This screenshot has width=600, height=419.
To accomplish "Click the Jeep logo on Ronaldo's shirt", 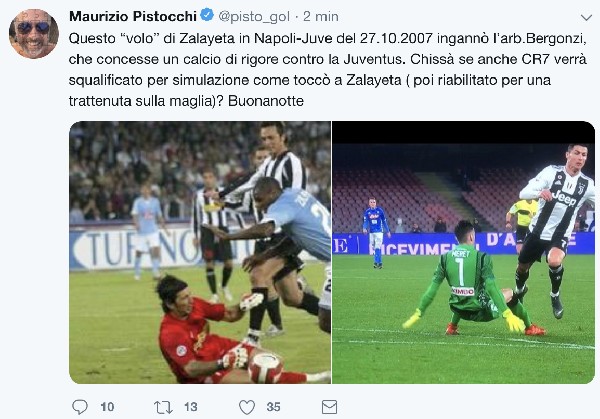I will click(564, 198).
